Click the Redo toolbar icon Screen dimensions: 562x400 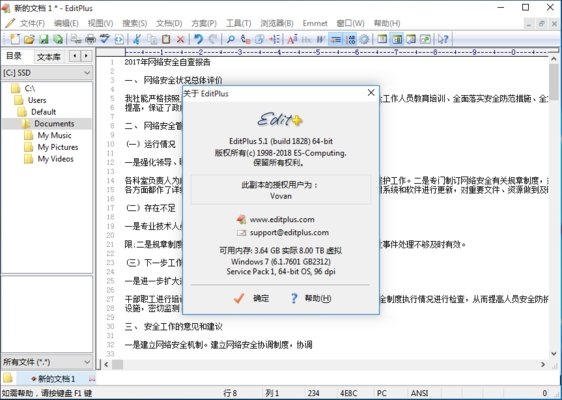pos(213,39)
